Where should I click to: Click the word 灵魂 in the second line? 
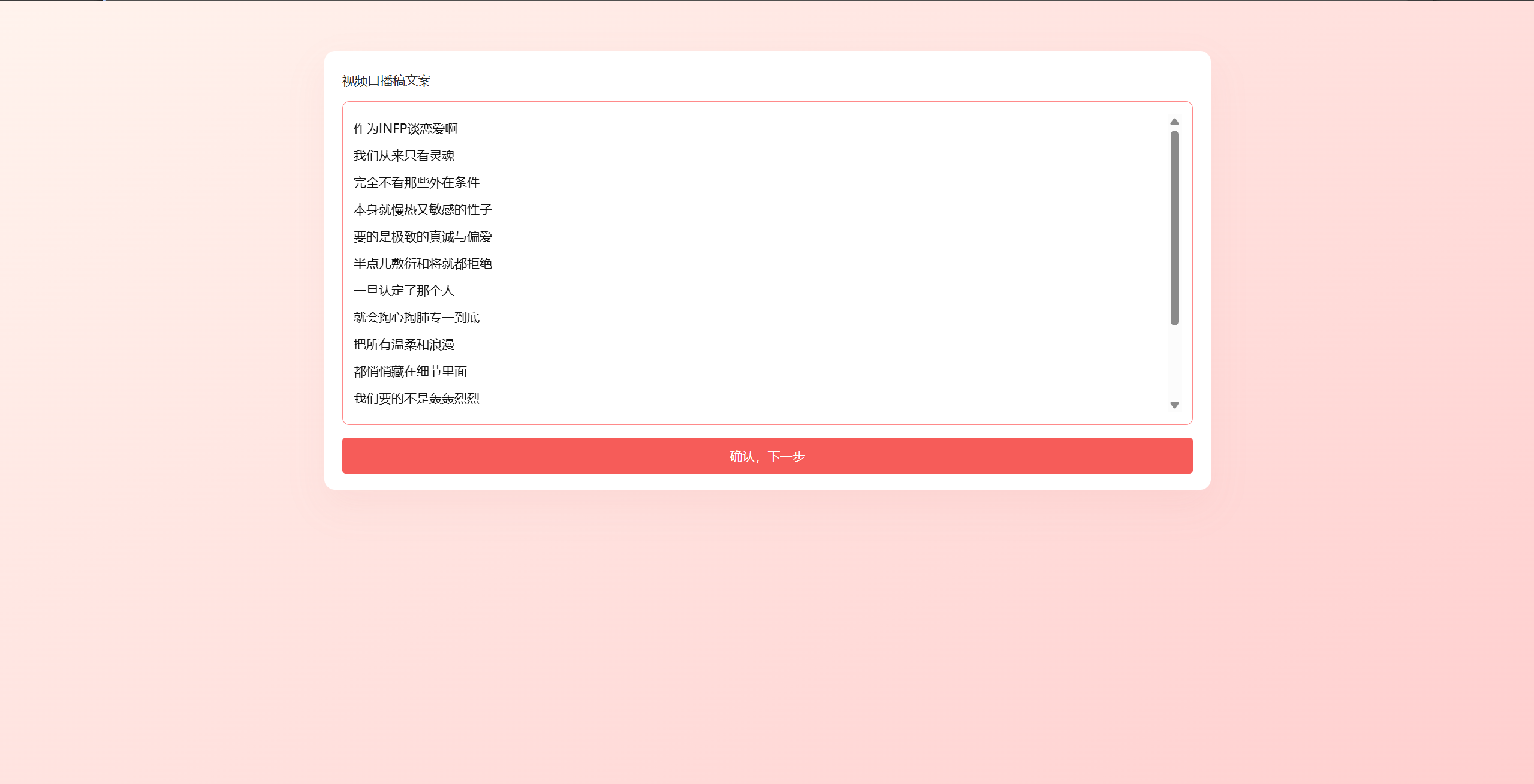click(x=442, y=156)
